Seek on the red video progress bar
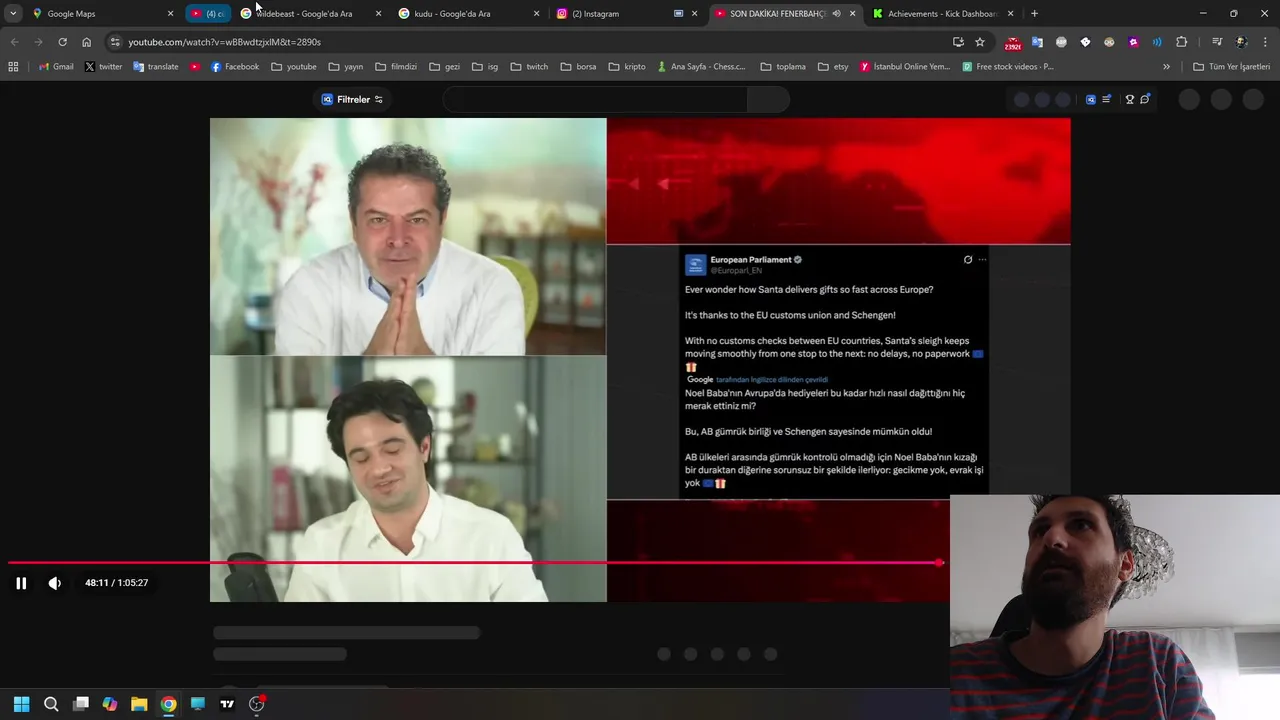 tap(475, 563)
